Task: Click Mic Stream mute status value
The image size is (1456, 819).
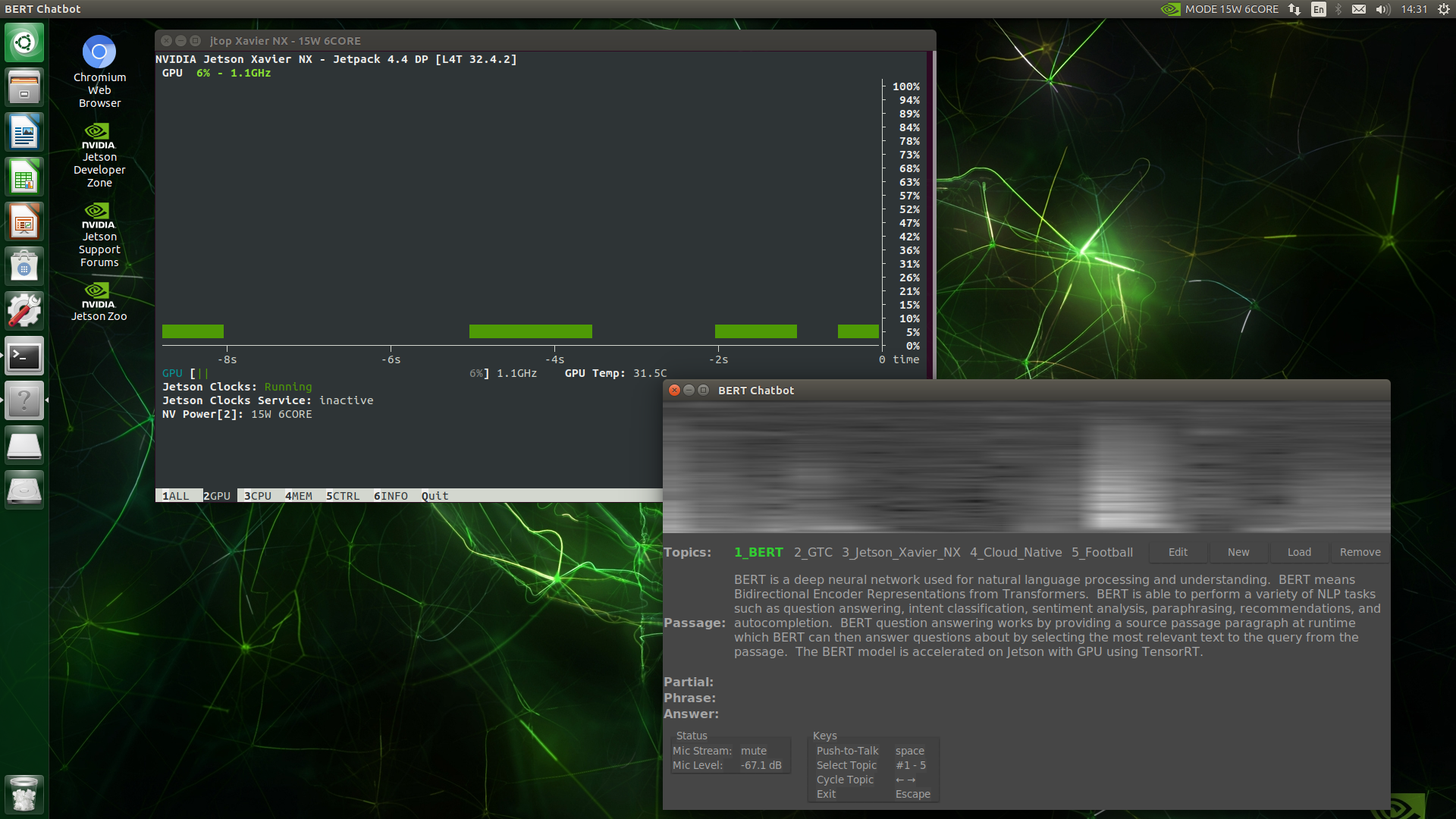Action: click(x=754, y=751)
